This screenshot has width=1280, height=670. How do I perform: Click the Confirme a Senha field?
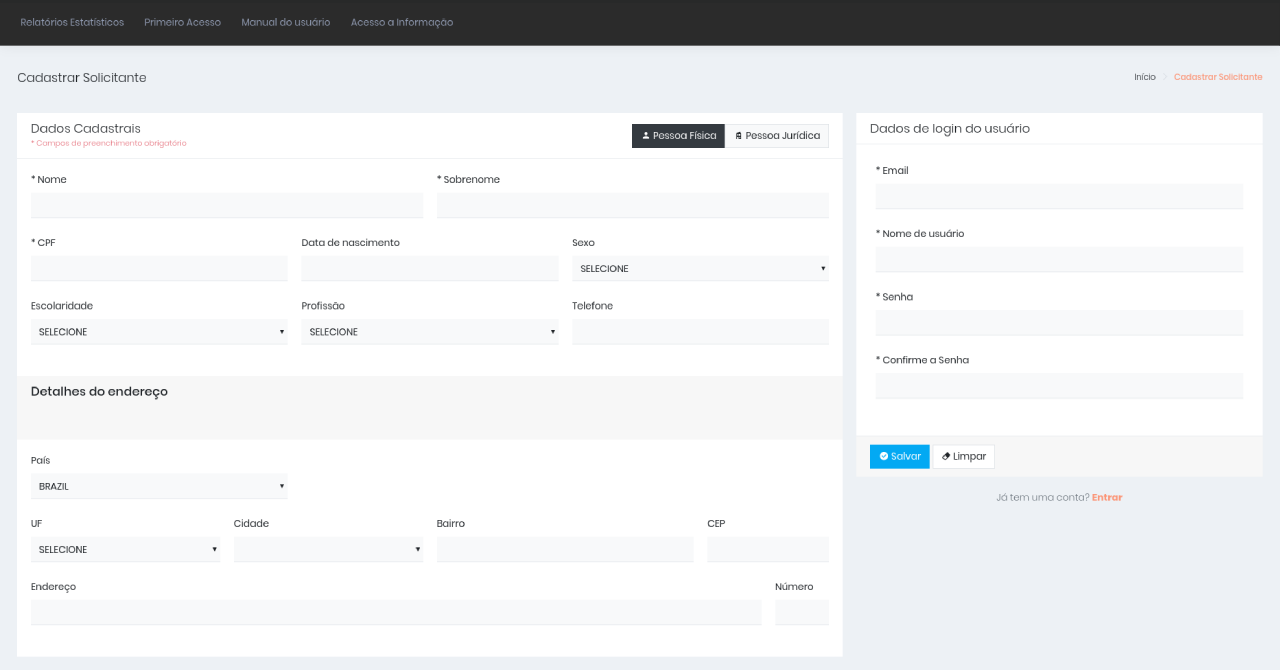(1059, 386)
